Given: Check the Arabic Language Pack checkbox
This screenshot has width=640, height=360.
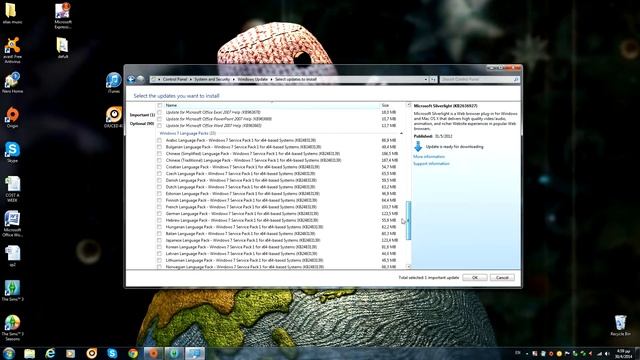Looking at the screenshot, I should pyautogui.click(x=160, y=140).
